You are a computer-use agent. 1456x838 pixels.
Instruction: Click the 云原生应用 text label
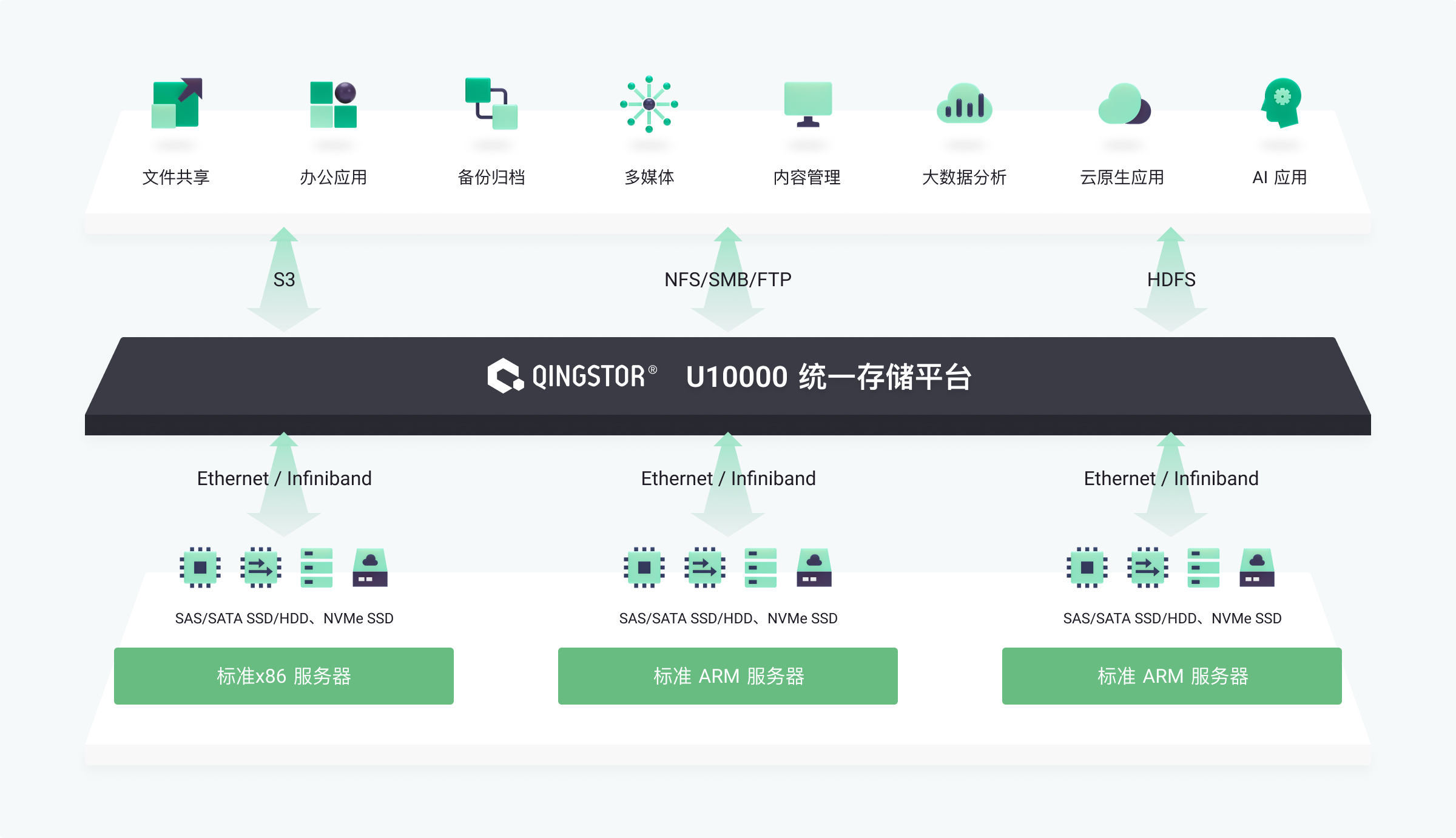coord(1122,177)
